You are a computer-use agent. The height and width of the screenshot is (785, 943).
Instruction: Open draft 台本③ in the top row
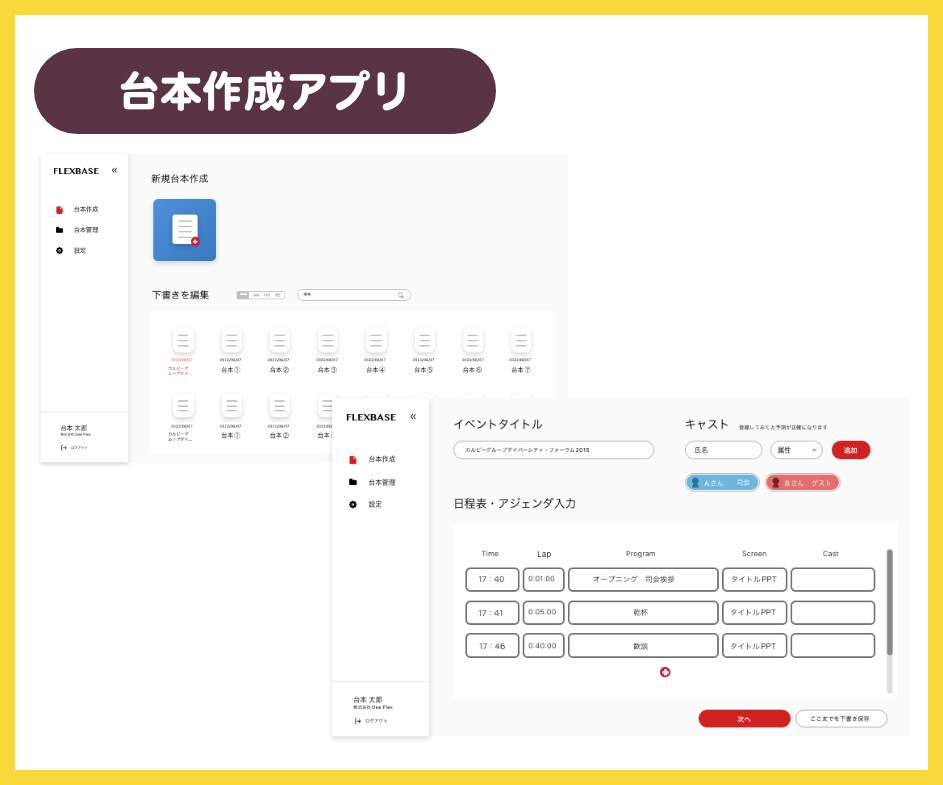pos(327,350)
